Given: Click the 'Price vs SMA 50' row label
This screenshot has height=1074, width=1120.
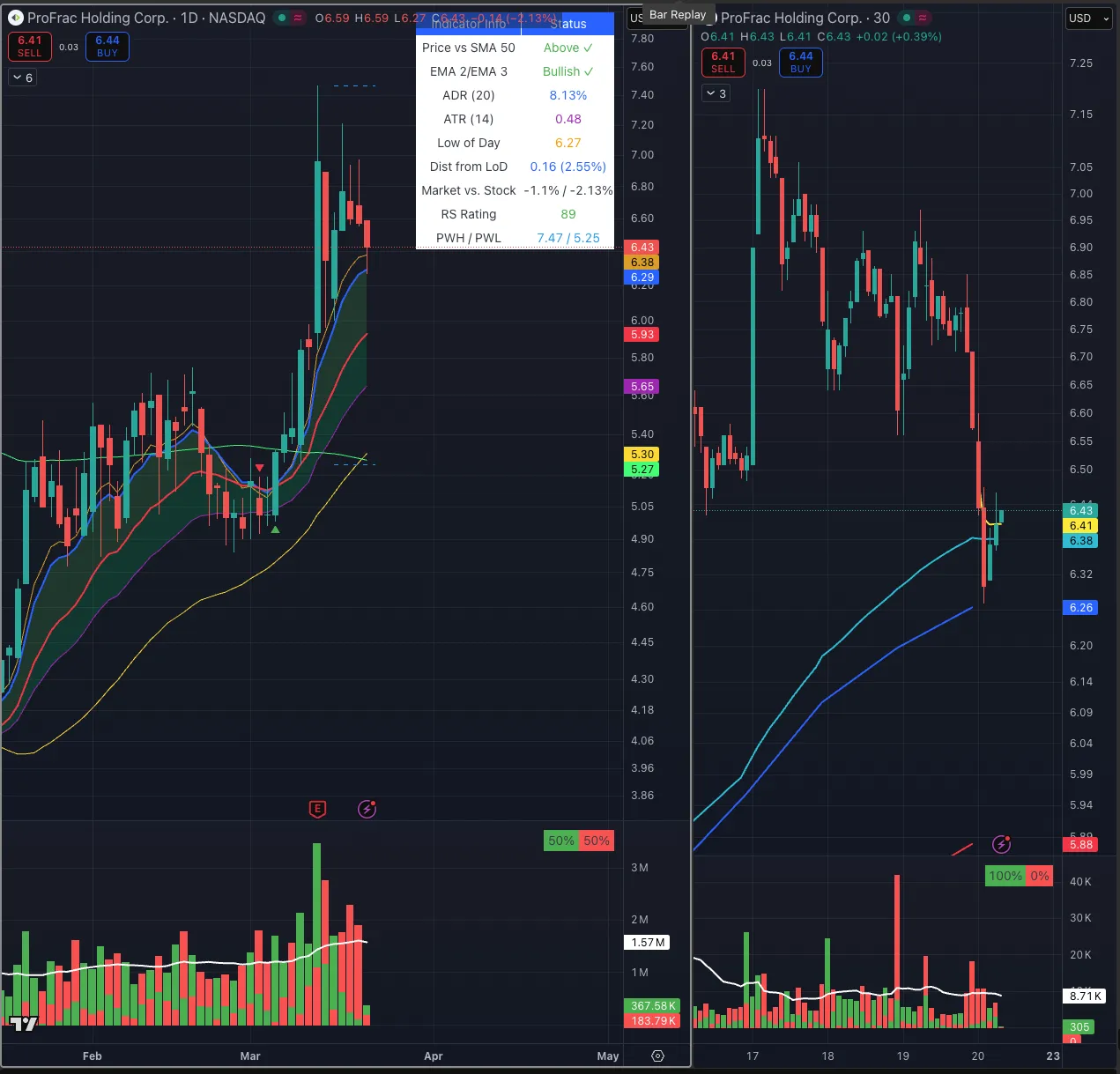Looking at the screenshot, I should tap(469, 48).
